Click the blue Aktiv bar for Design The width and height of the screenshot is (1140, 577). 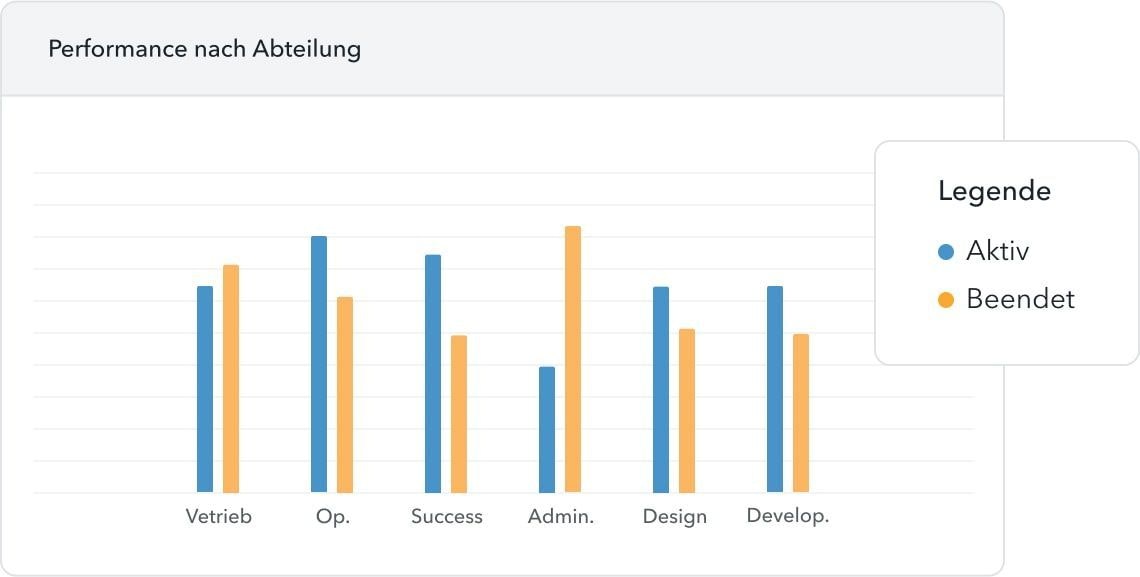661,389
